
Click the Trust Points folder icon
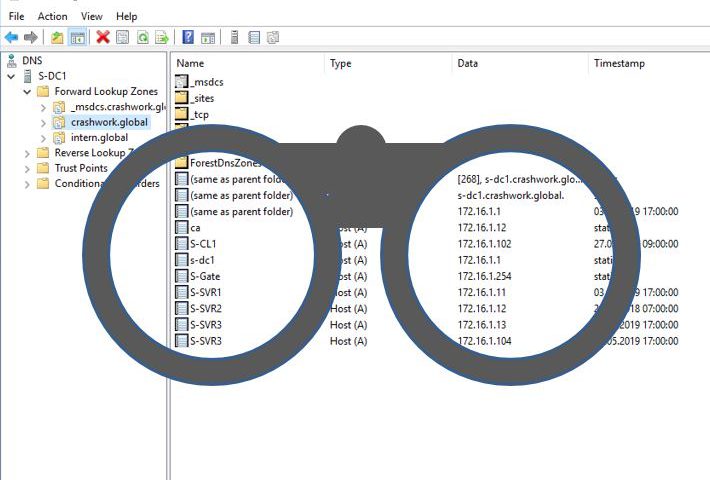43,168
